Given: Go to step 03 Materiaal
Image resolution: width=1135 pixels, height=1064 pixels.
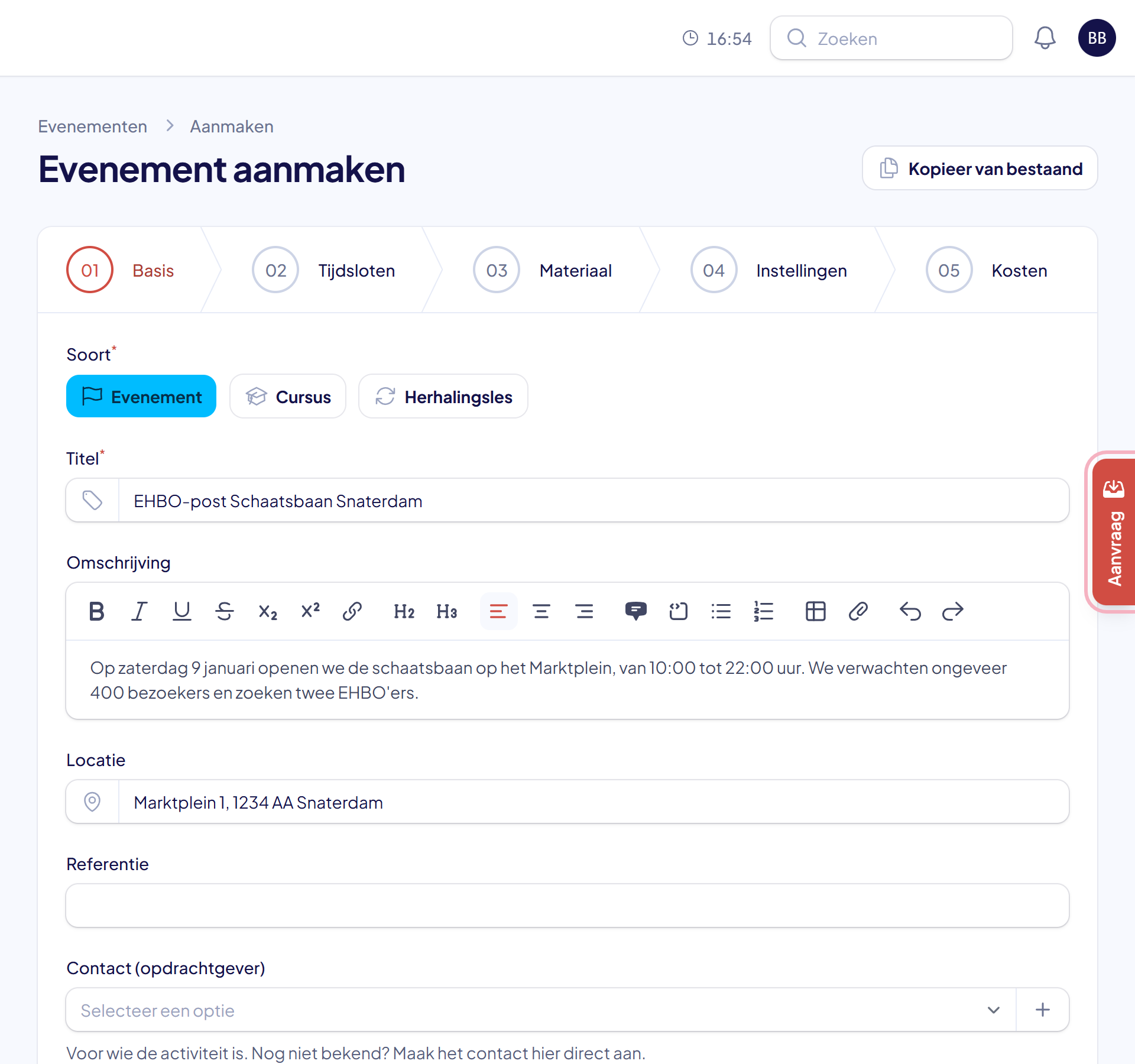Looking at the screenshot, I should click(x=542, y=270).
